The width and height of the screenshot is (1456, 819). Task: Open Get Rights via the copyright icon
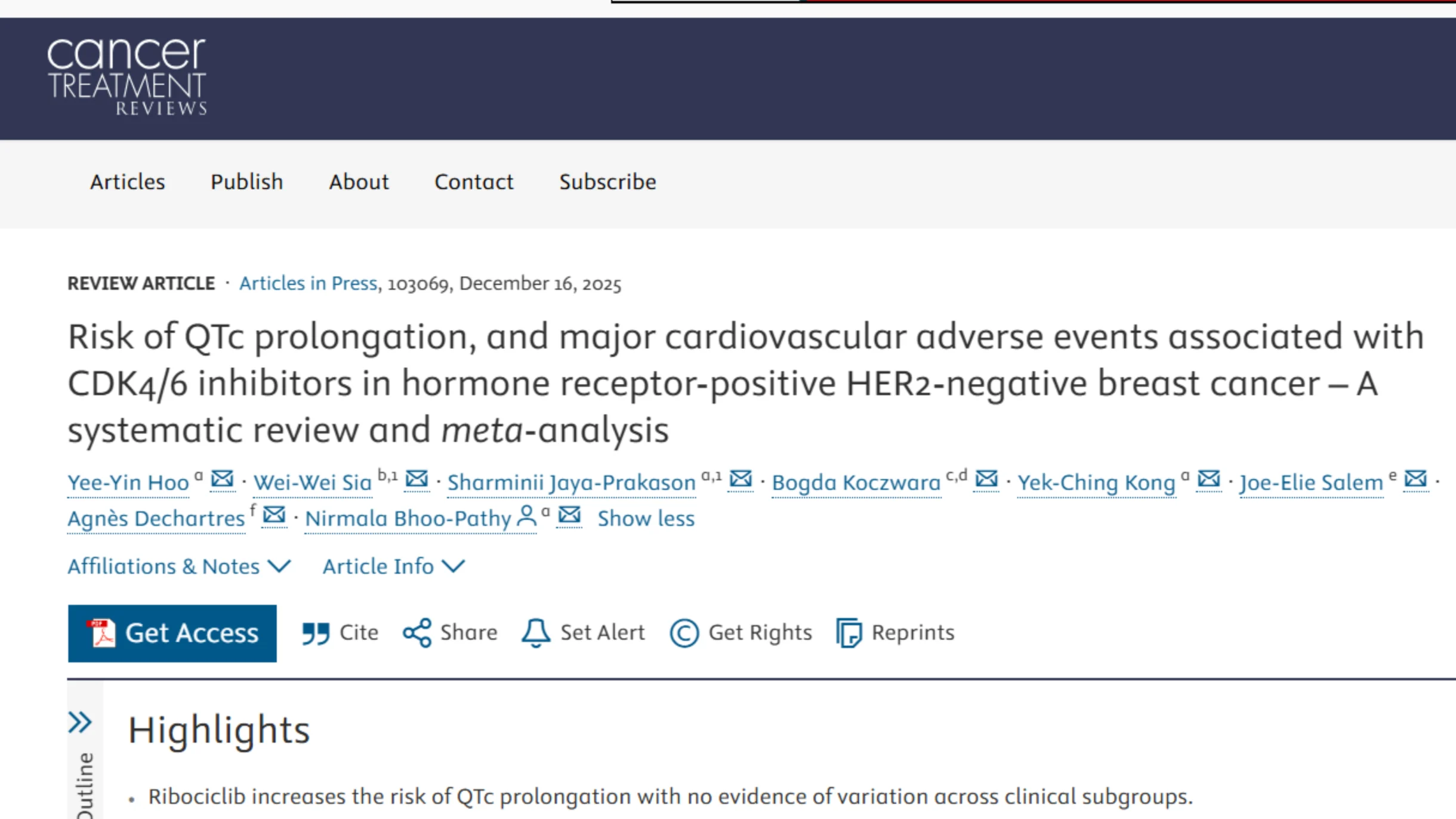coord(685,632)
